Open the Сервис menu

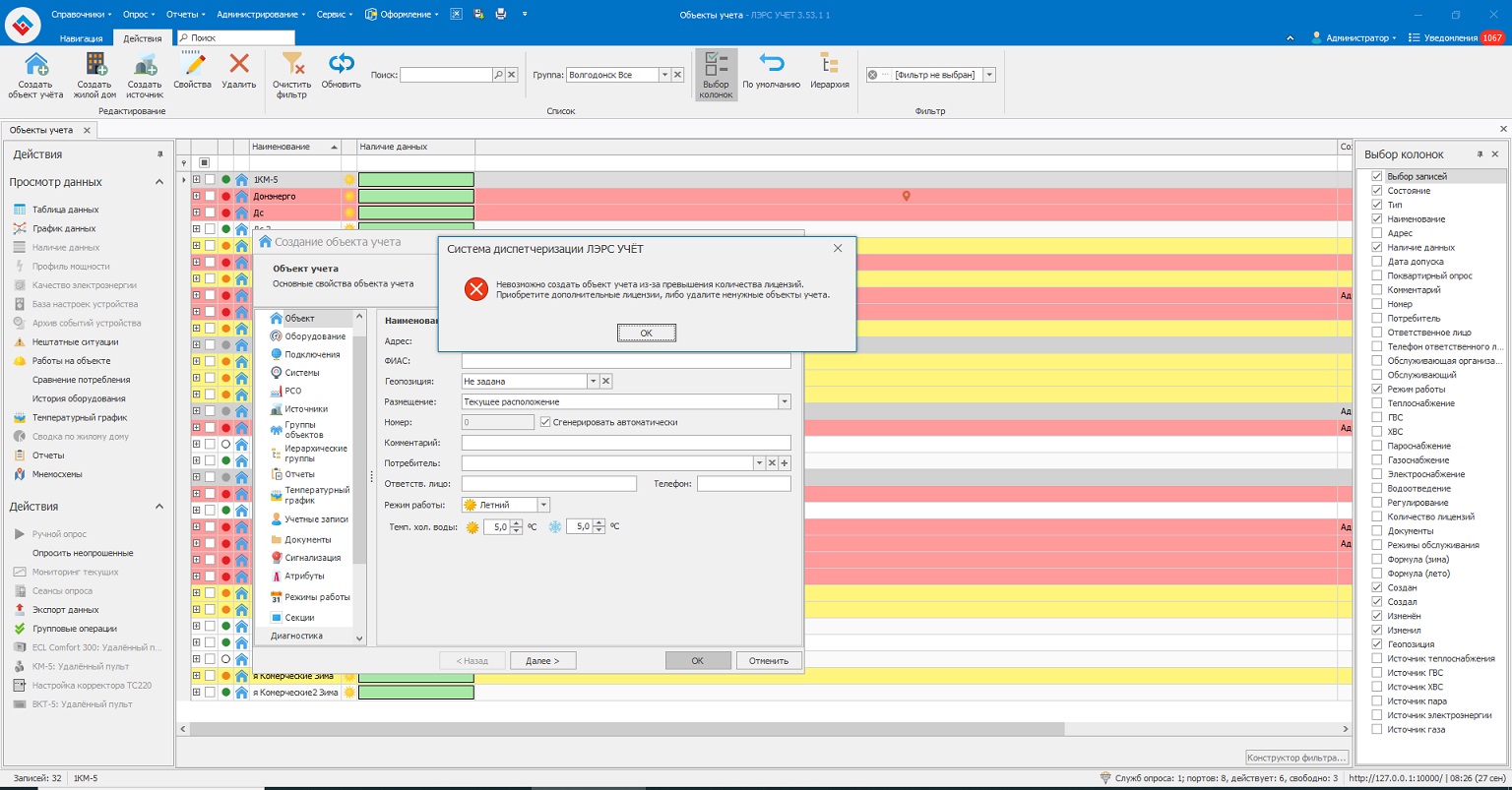click(x=335, y=15)
